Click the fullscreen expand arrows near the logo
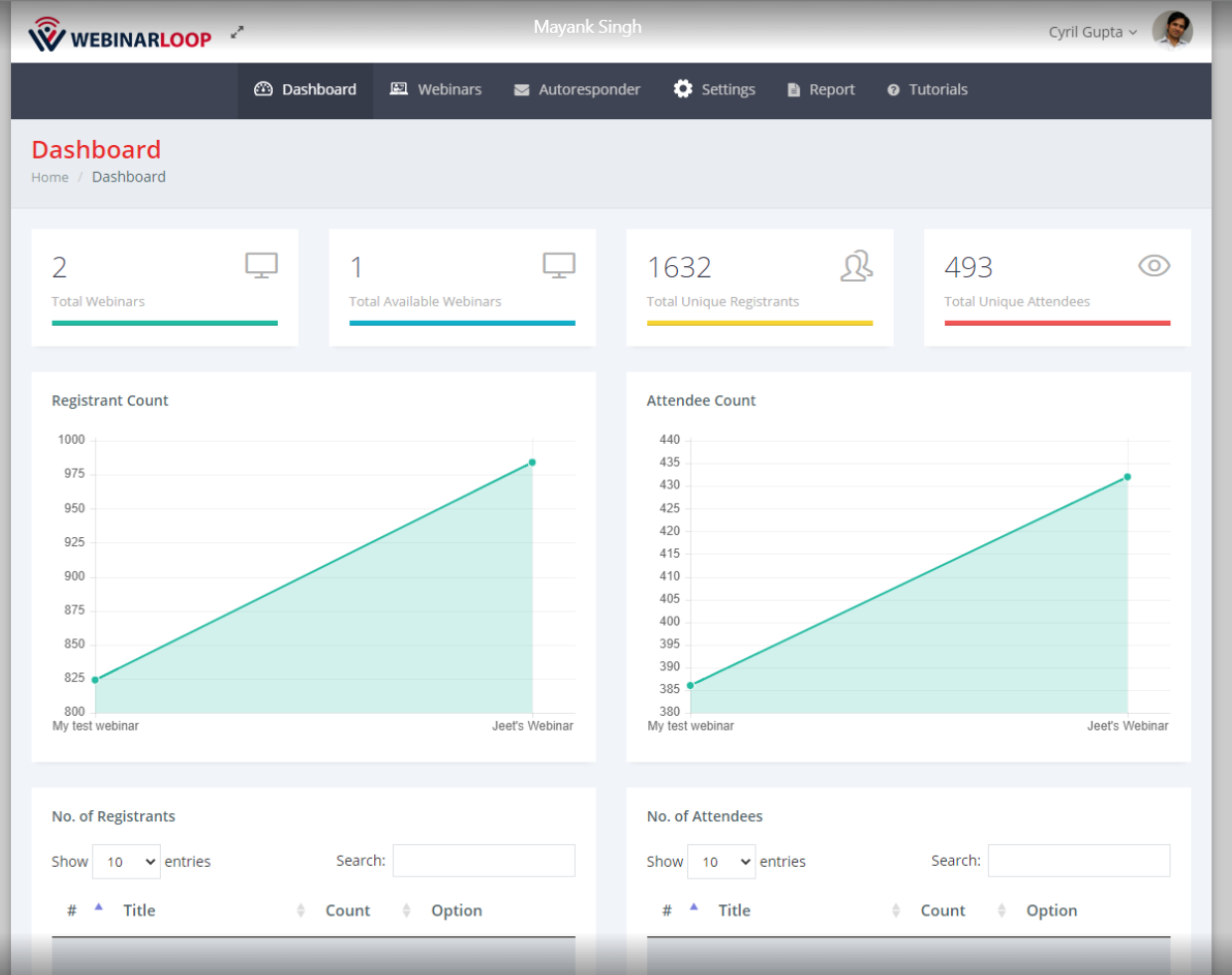The width and height of the screenshot is (1232, 975). (x=236, y=31)
